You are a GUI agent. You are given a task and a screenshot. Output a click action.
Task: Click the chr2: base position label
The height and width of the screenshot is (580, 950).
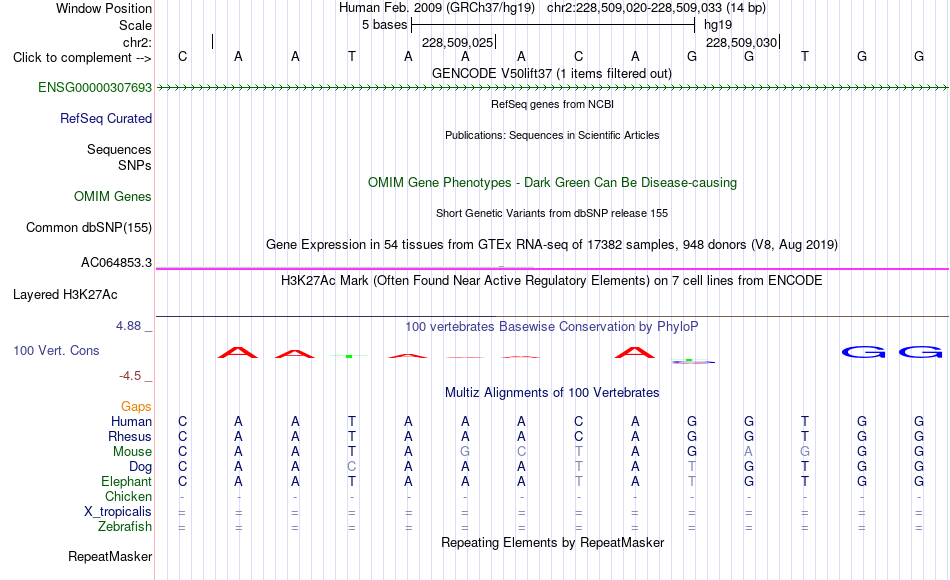click(x=137, y=42)
